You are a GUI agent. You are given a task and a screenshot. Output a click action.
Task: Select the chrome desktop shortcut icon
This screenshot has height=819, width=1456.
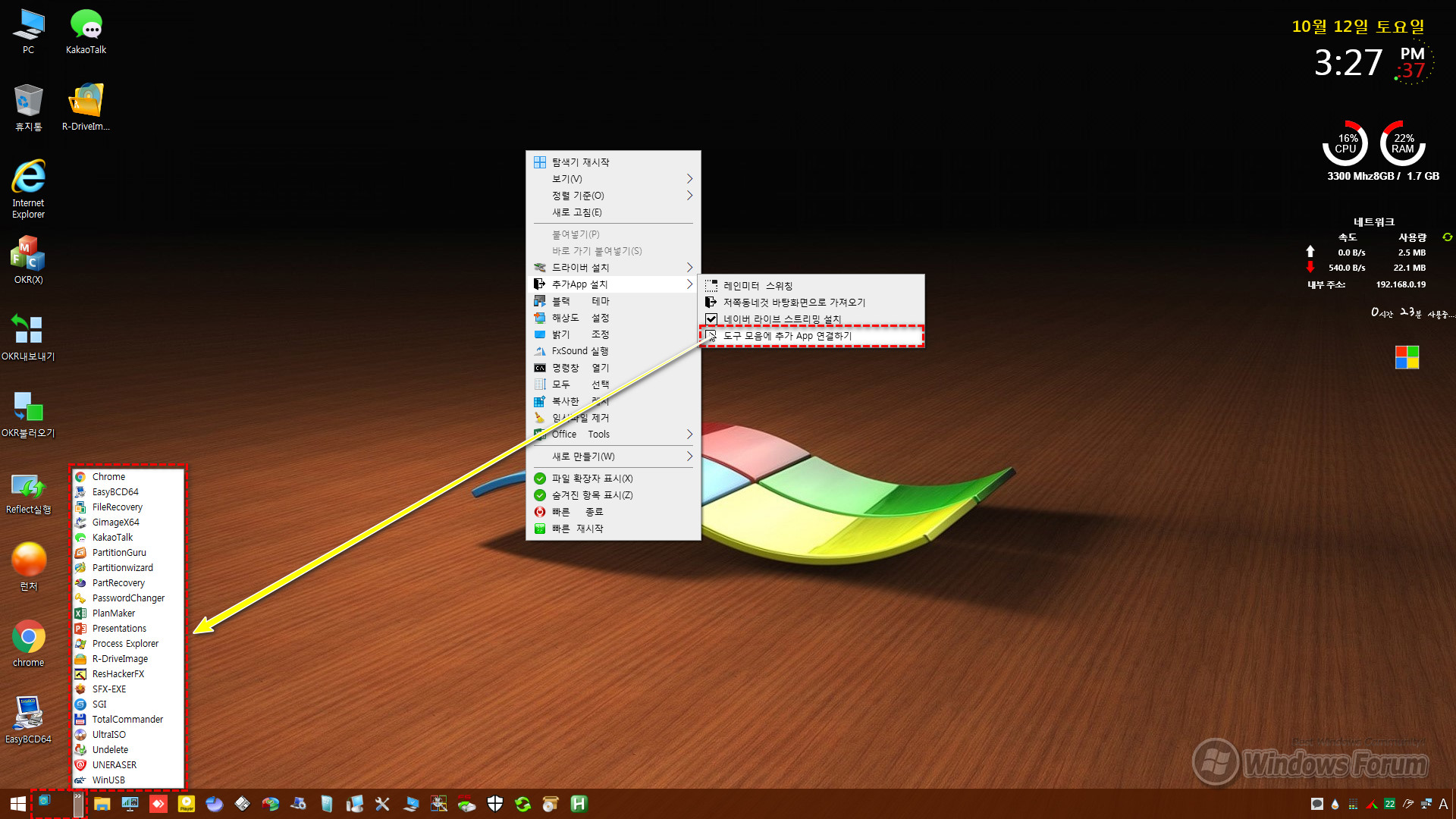click(28, 644)
